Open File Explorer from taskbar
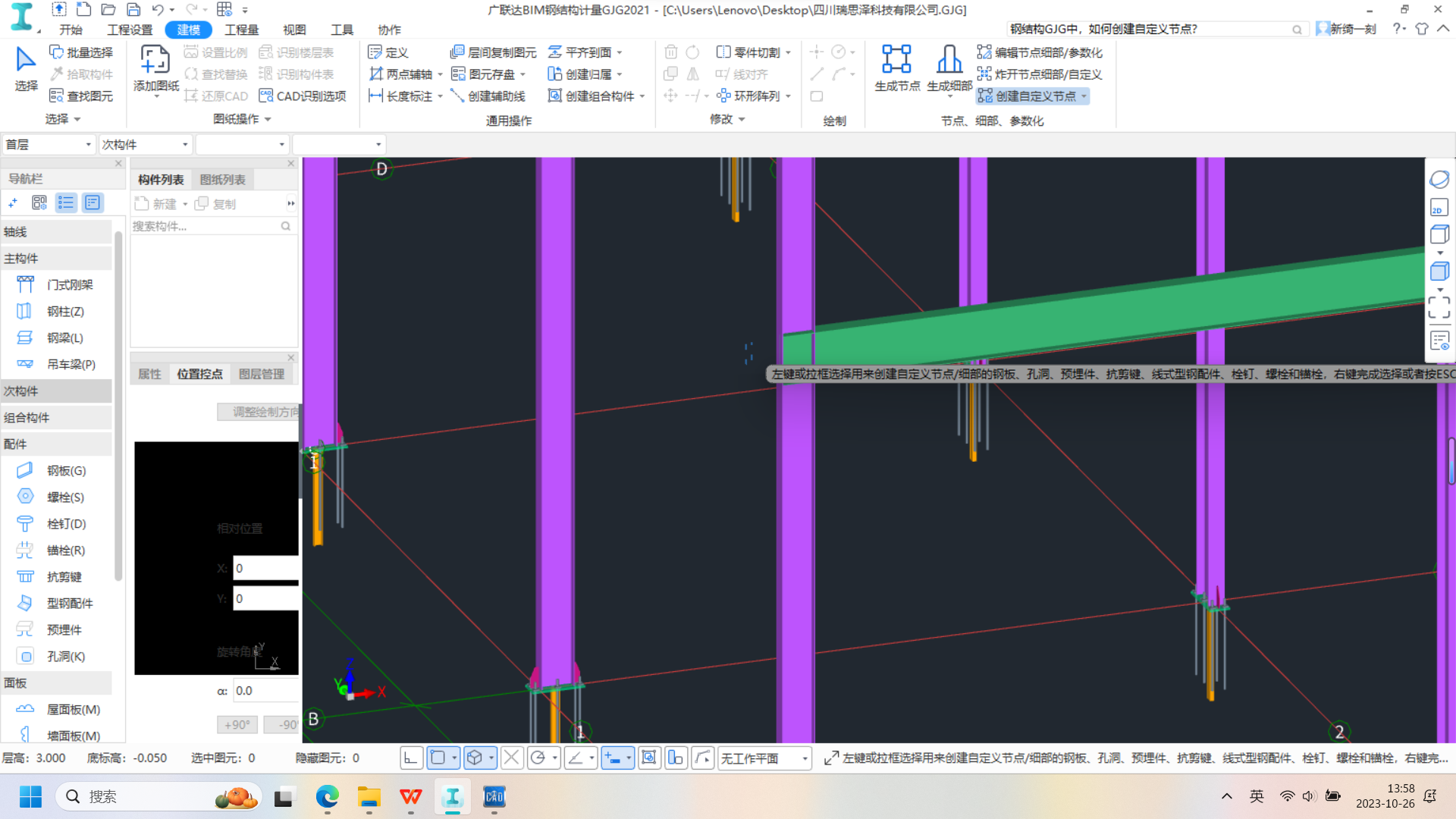This screenshot has width=1456, height=819. 369,797
